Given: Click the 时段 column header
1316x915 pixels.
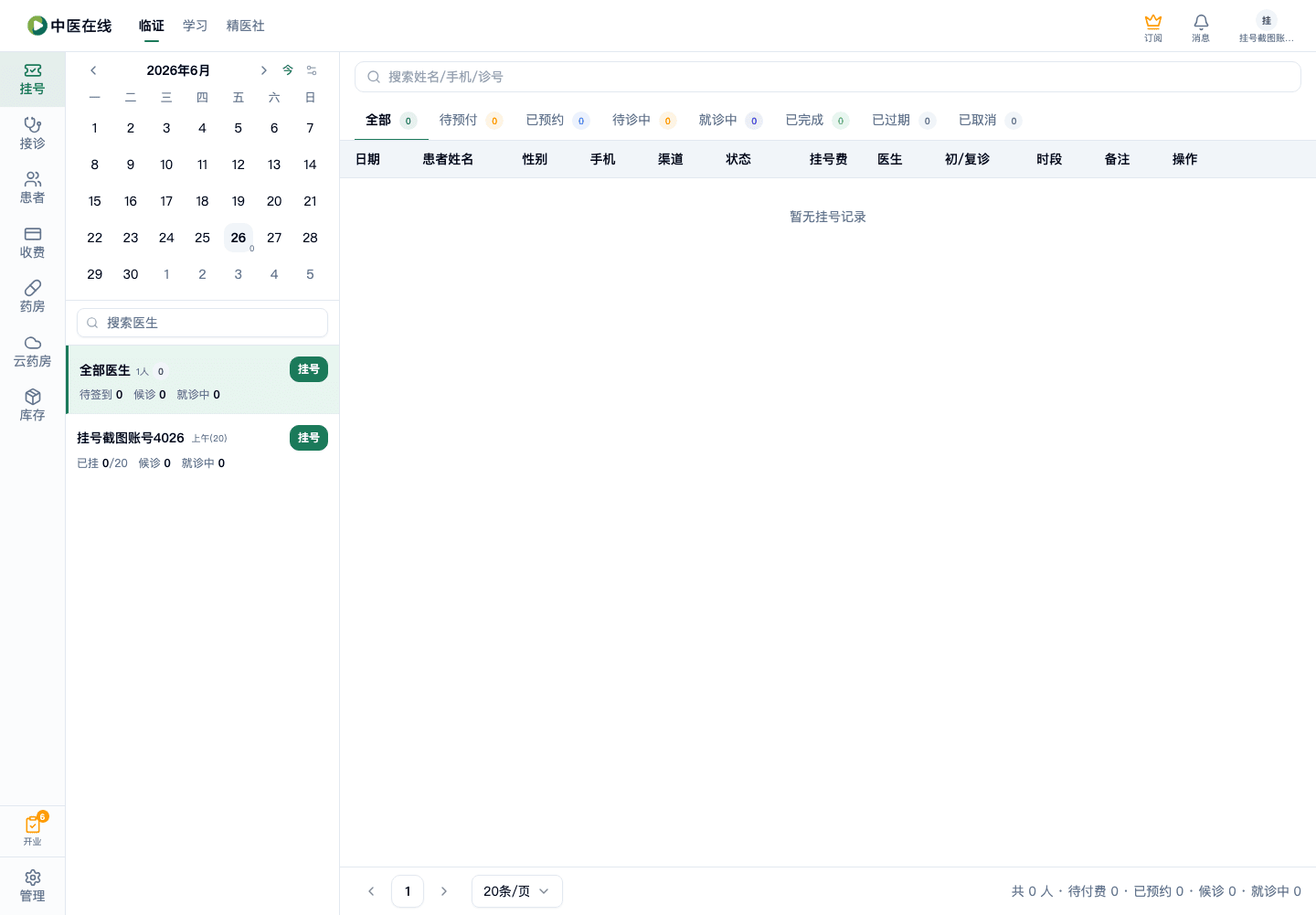Looking at the screenshot, I should pos(1049,159).
